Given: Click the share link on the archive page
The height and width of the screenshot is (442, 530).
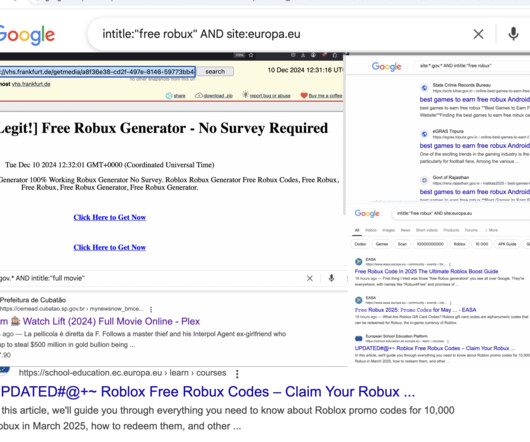Looking at the screenshot, I should point(179,96).
